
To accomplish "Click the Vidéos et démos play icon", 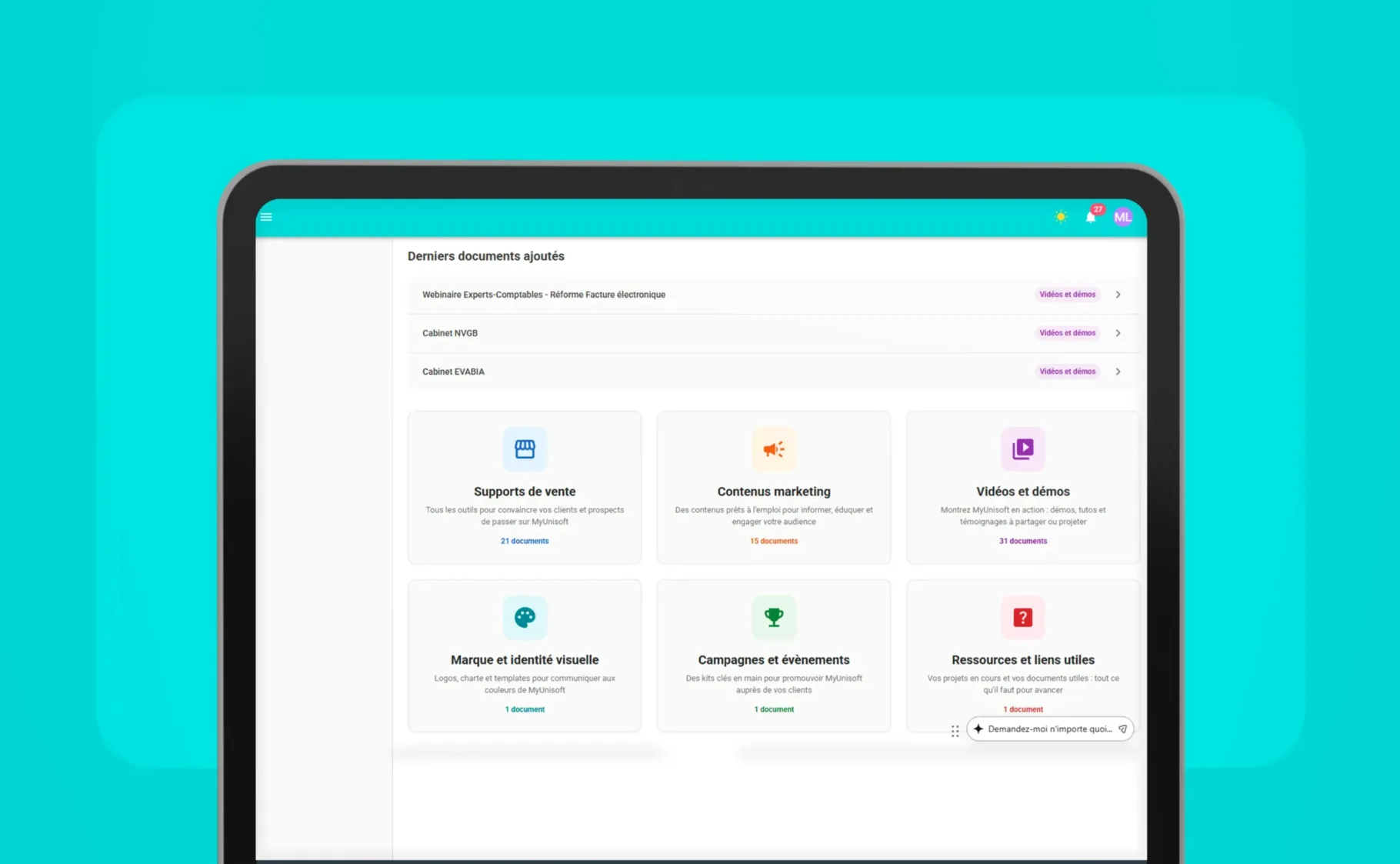I will [1023, 449].
